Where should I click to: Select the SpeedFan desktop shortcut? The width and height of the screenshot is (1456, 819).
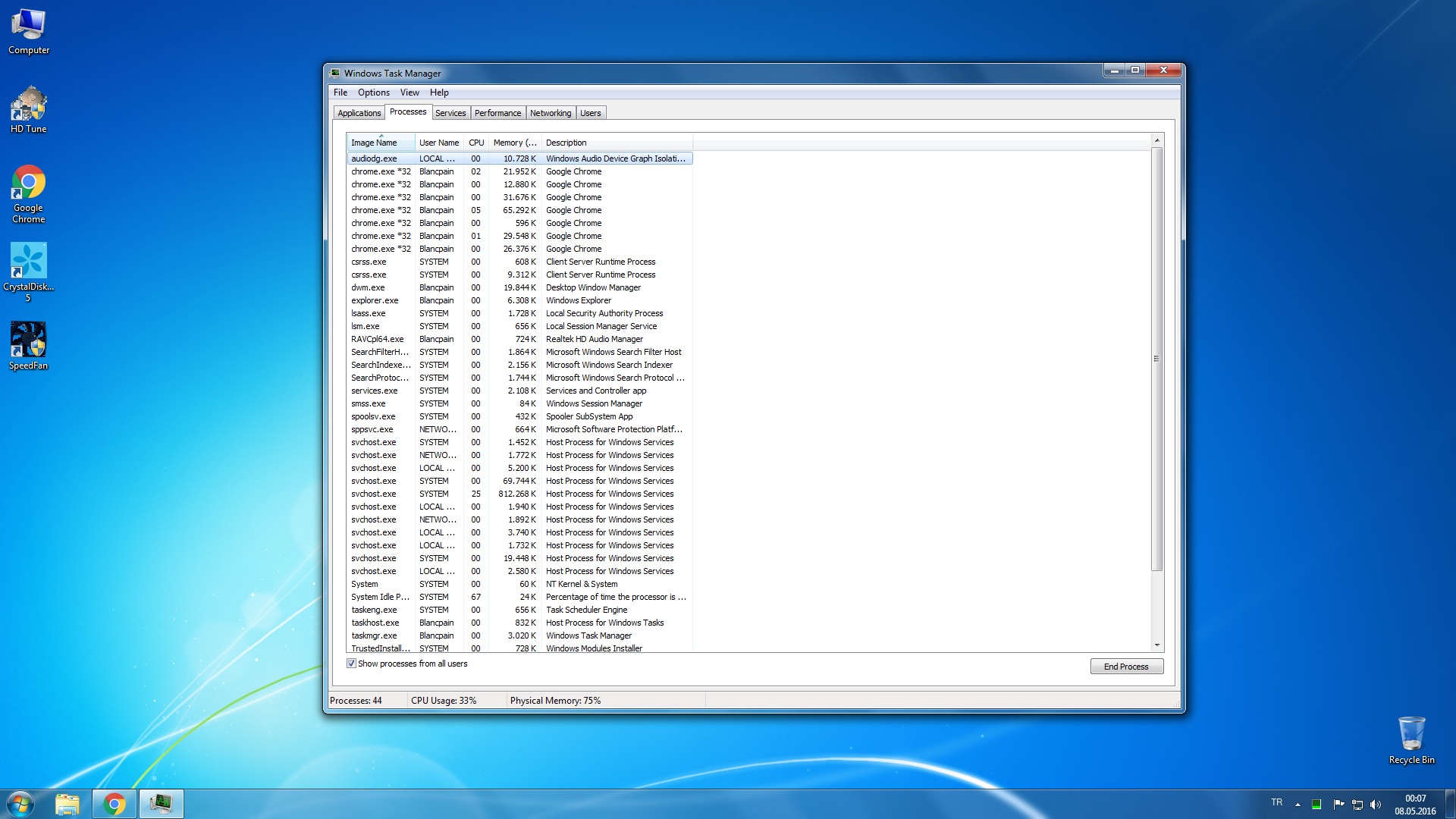click(29, 346)
